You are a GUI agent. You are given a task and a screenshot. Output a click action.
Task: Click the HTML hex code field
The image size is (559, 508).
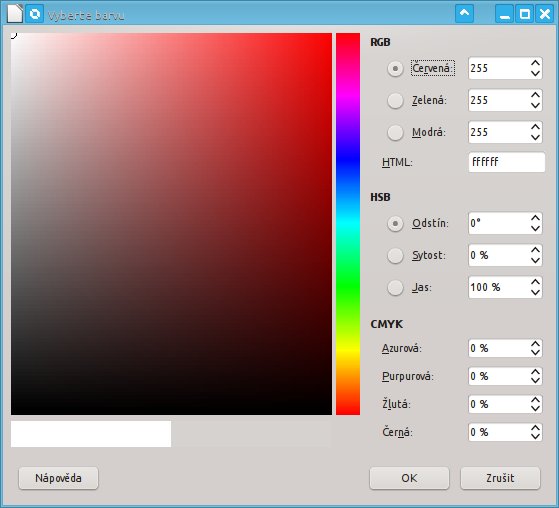point(507,162)
